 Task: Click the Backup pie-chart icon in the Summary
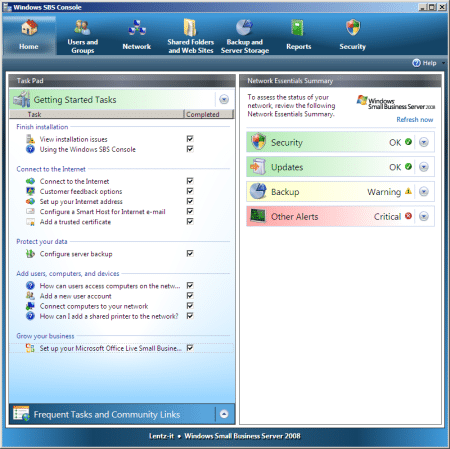[258, 191]
